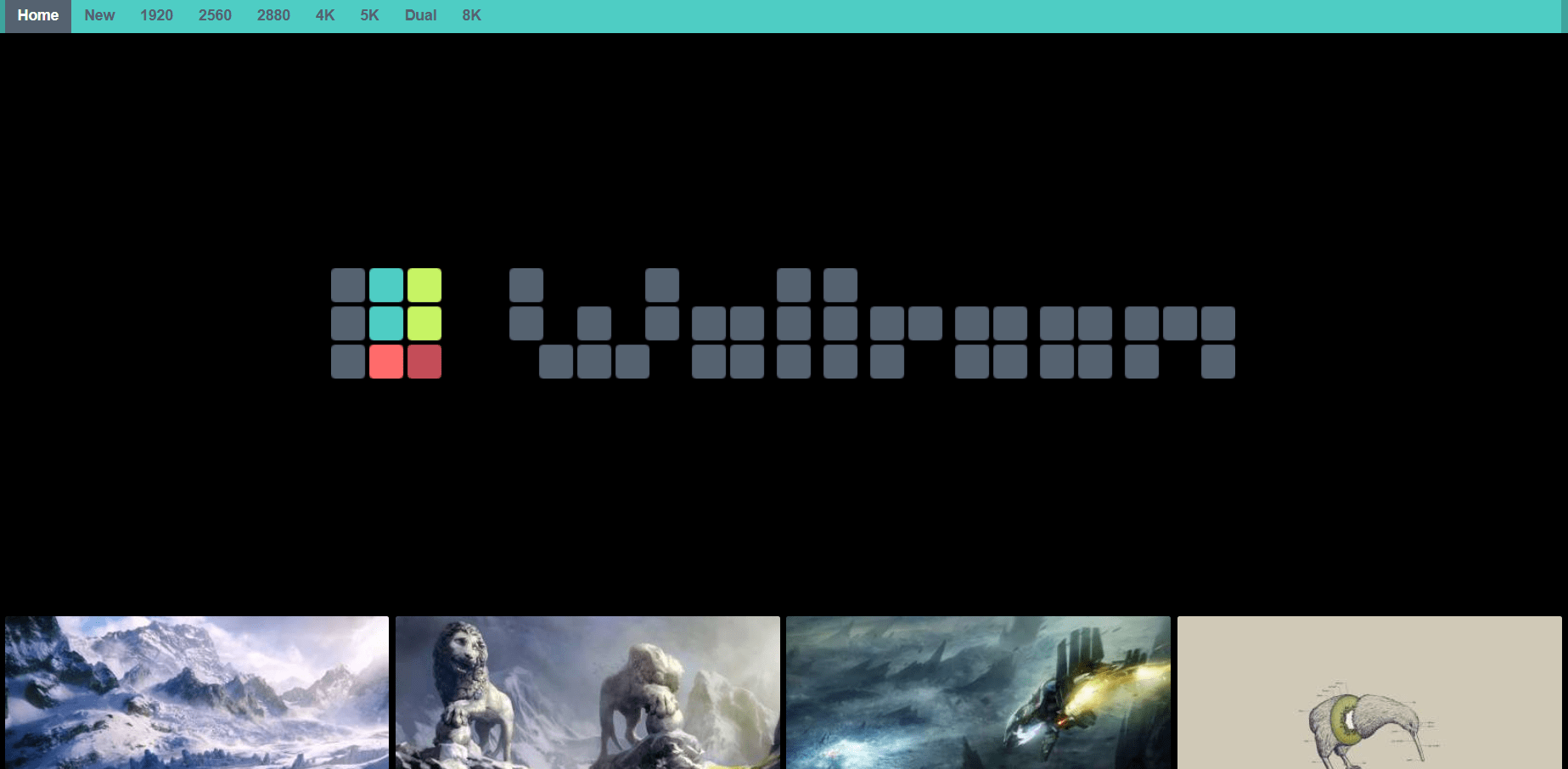Click the top-left gray logo square

[348, 285]
